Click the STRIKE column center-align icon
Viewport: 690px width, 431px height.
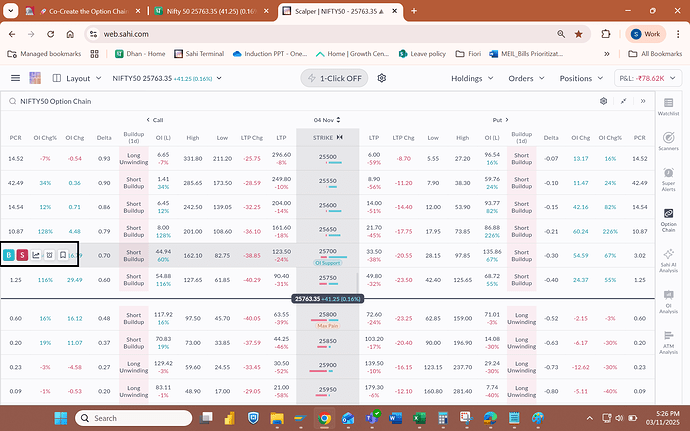339,137
